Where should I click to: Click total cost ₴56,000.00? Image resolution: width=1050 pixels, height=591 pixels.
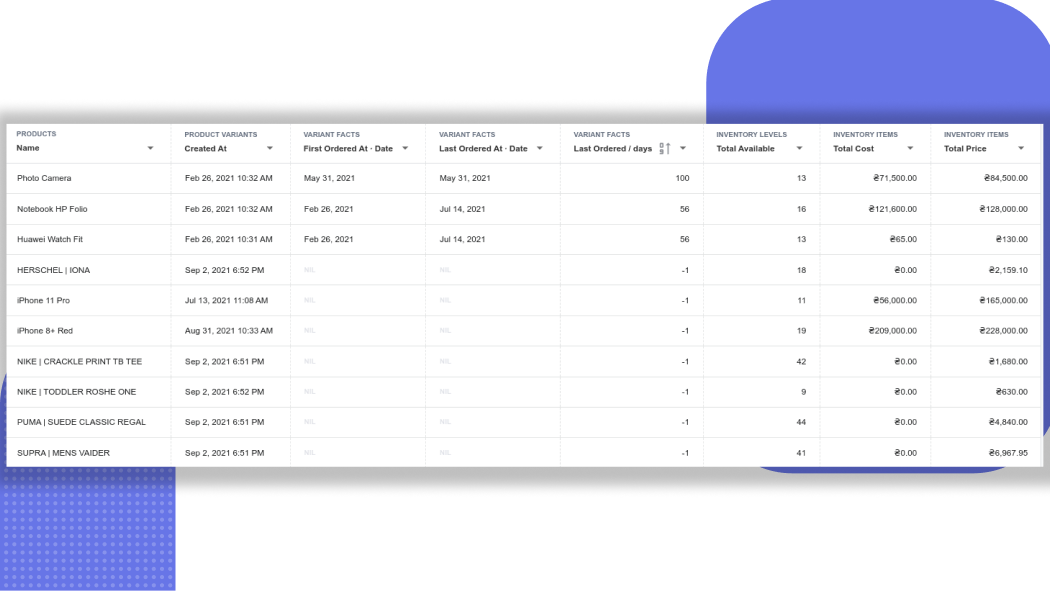tap(895, 301)
